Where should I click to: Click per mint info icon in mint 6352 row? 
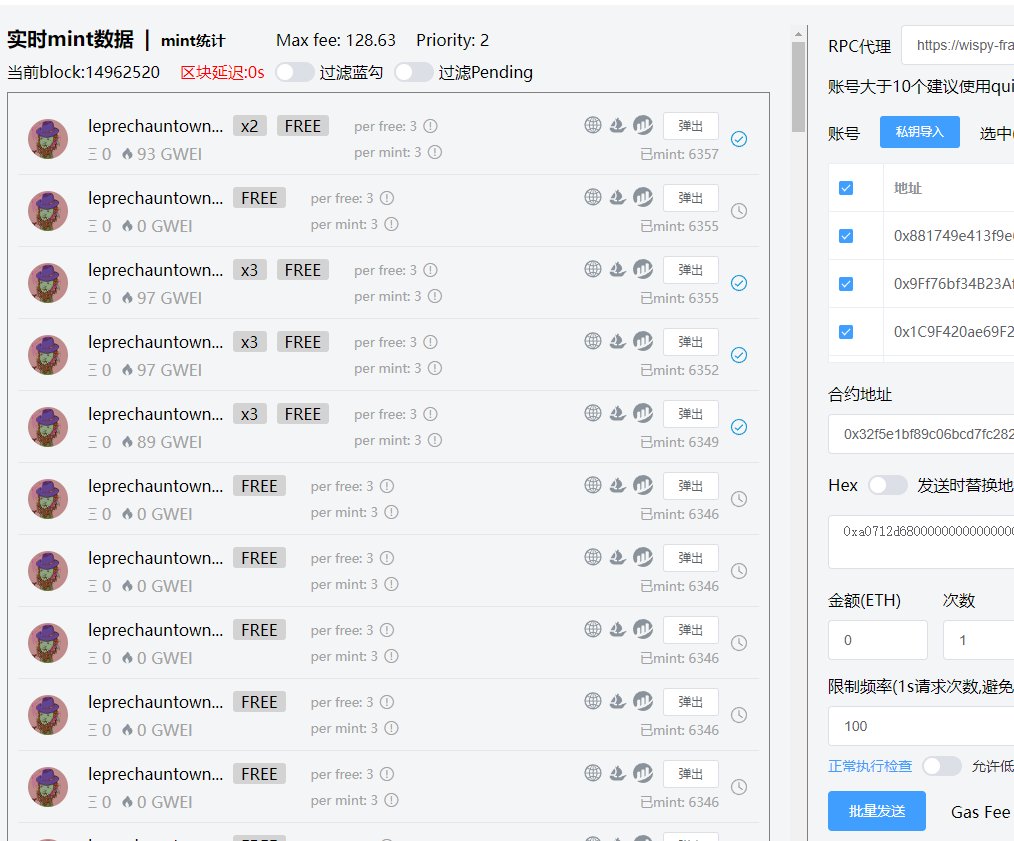(435, 368)
